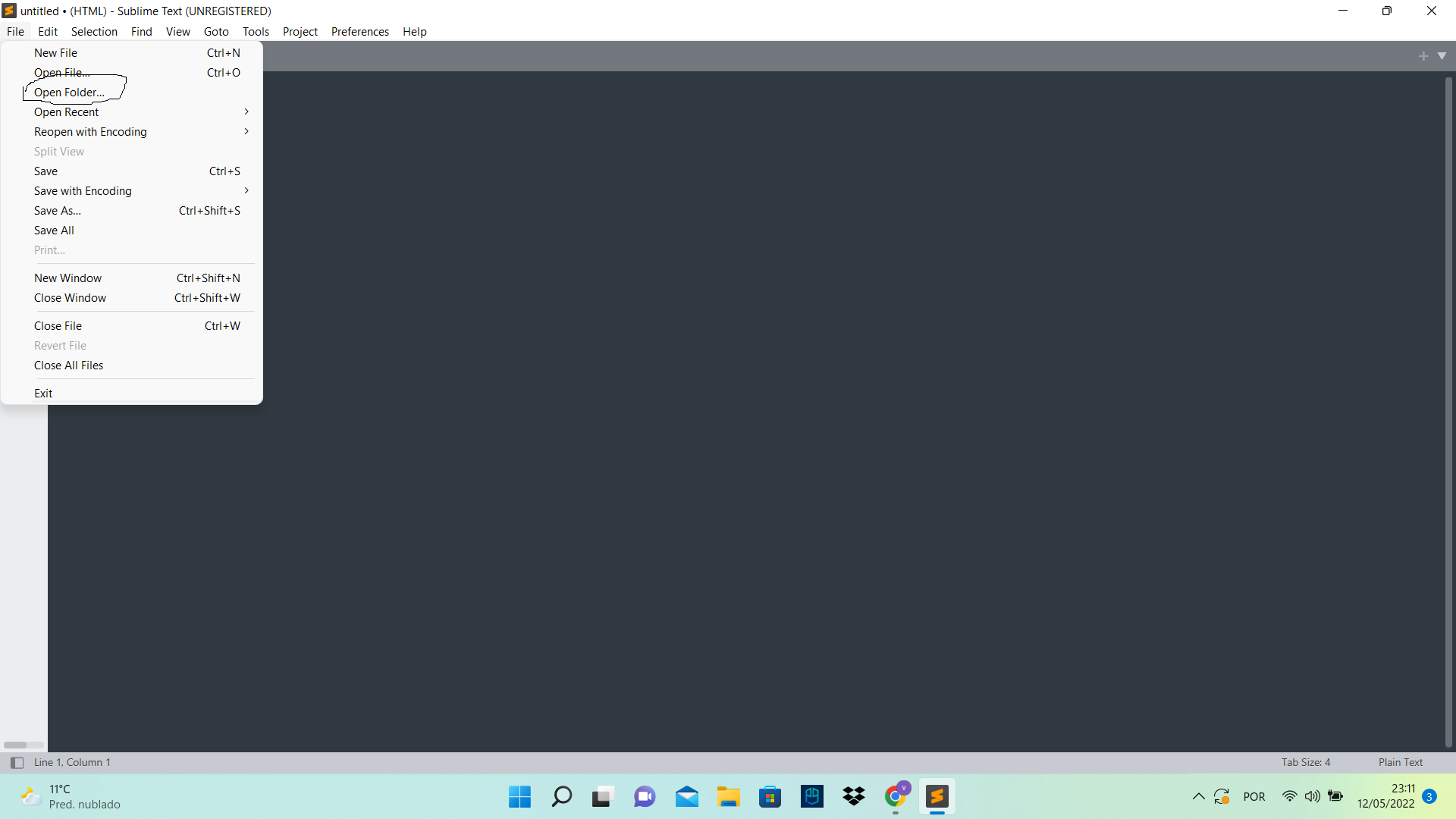Click Save As... button
Screen dimensions: 1456x819
coord(57,210)
